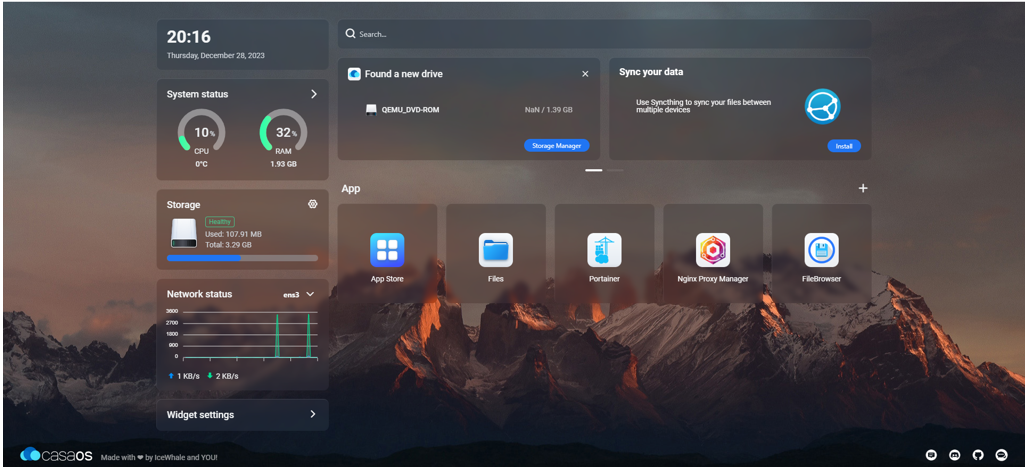This screenshot has width=1025, height=467.
Task: Click into the Search field
Action: [604, 33]
